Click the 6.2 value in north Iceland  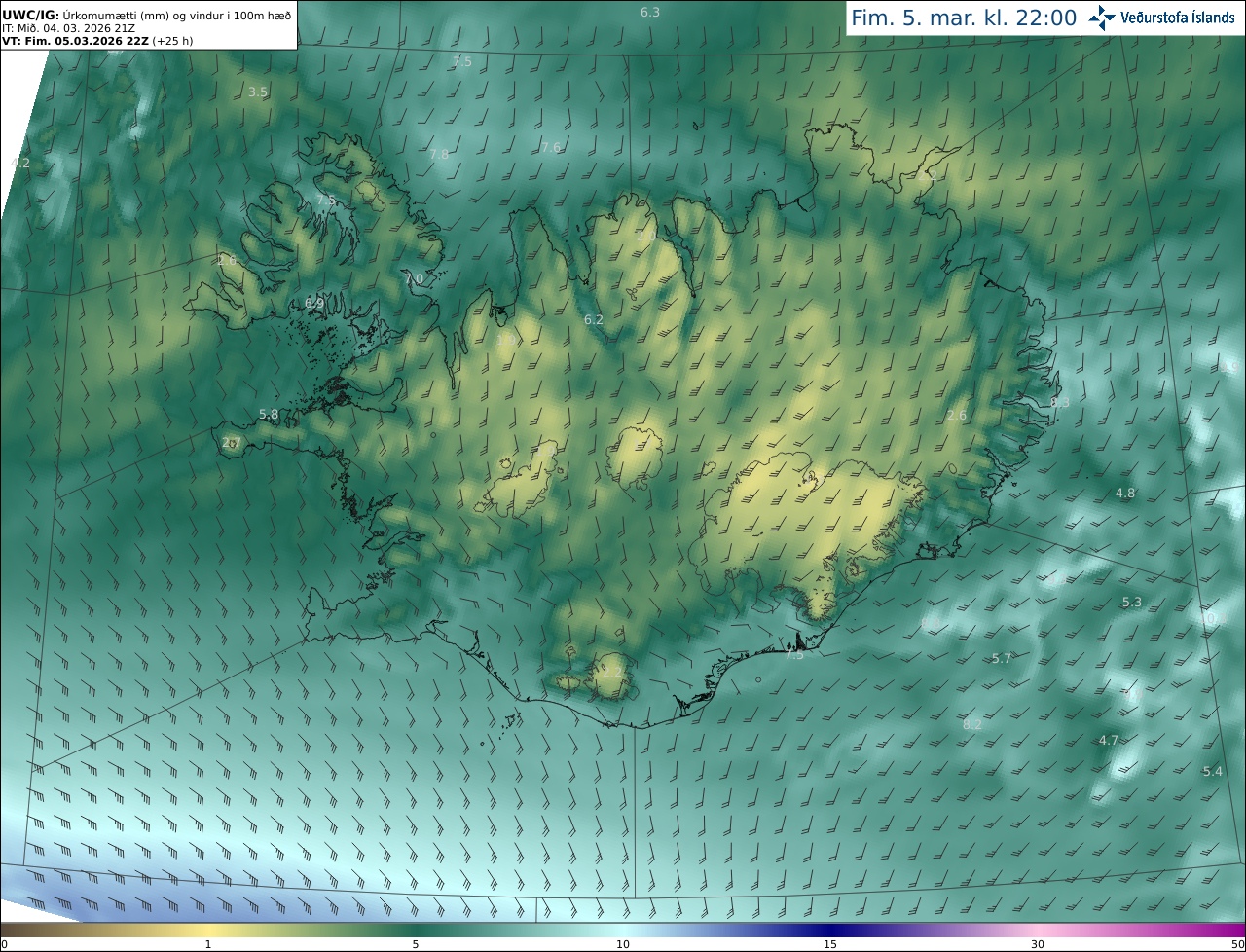(x=594, y=319)
